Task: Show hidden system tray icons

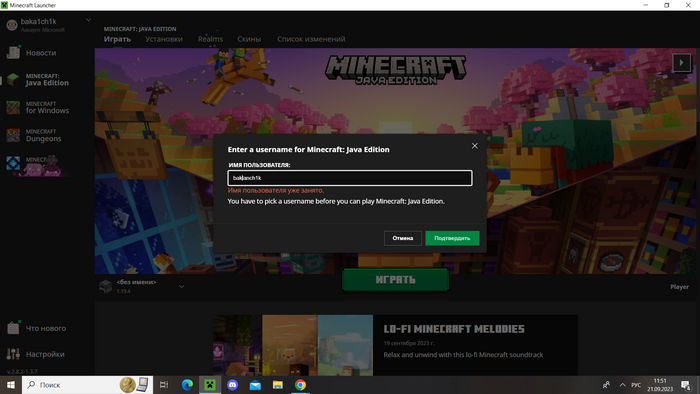Action: (622, 385)
